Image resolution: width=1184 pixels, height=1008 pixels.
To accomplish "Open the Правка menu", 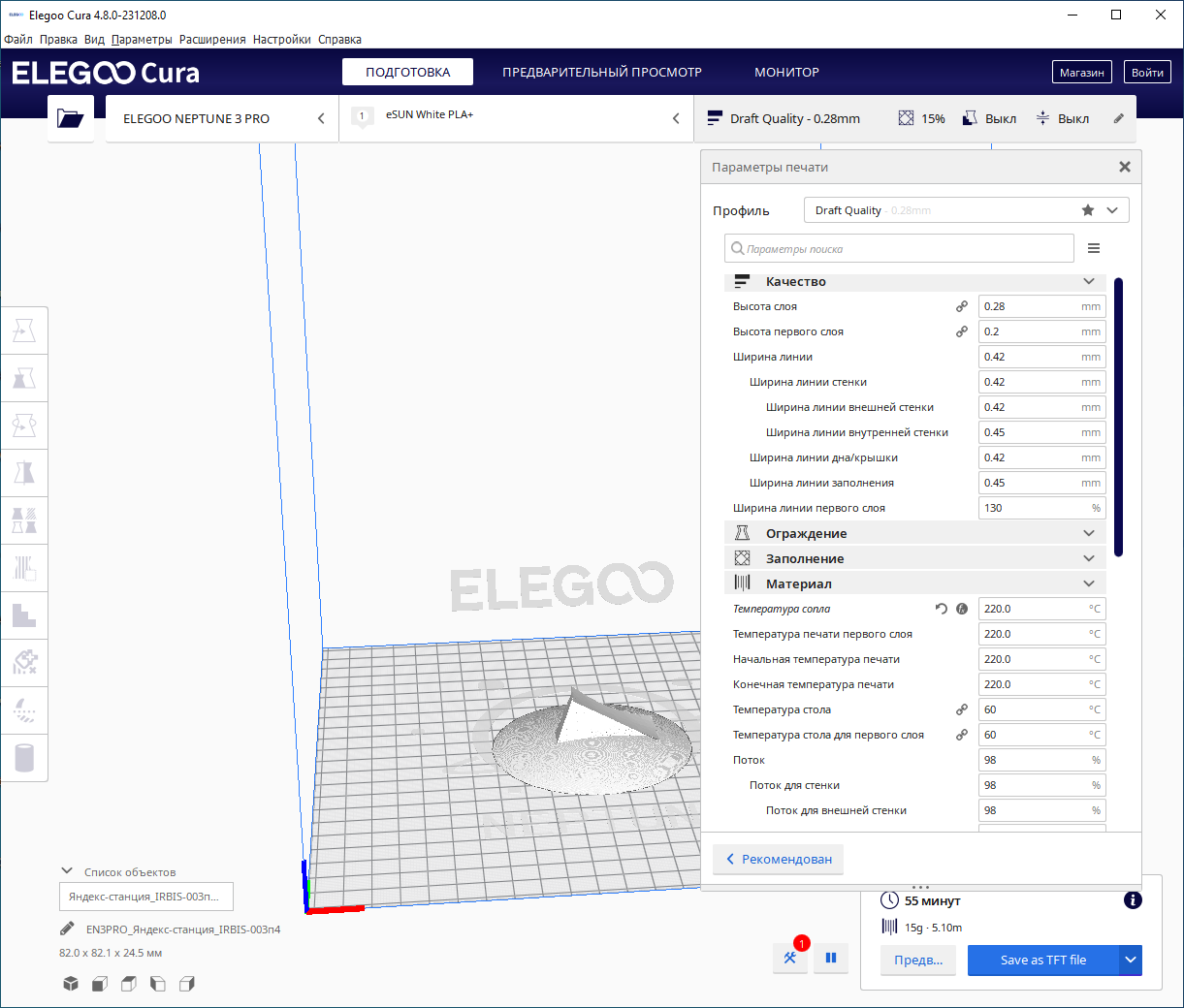I will click(x=58, y=40).
